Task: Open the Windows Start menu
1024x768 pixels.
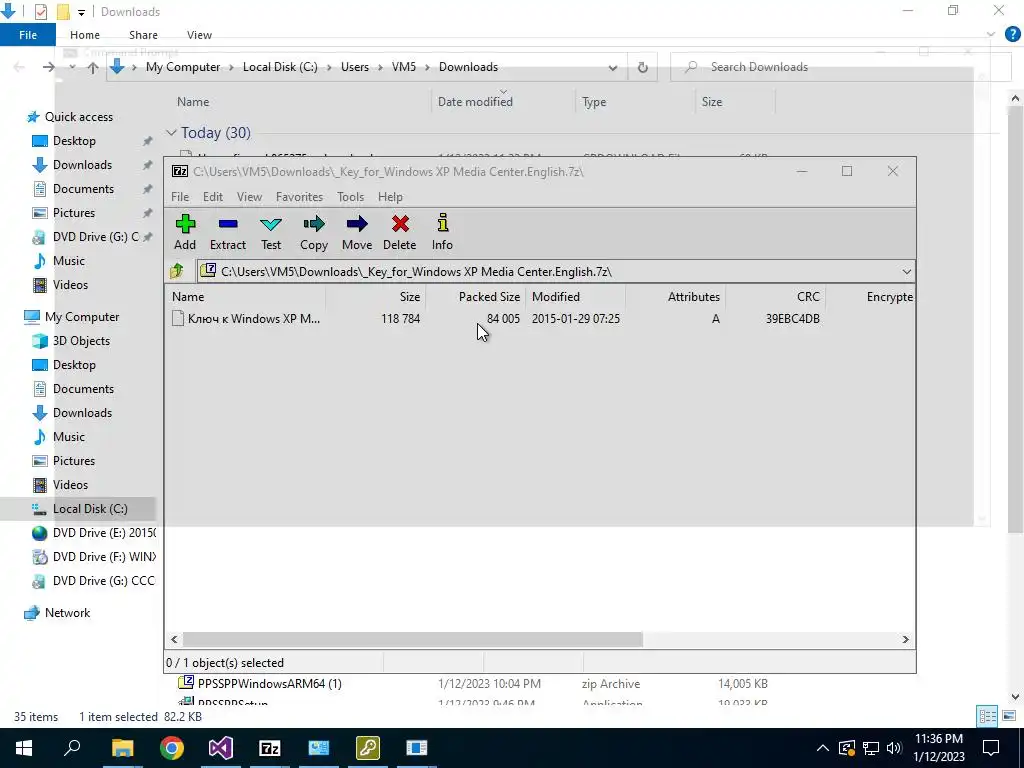Action: coord(24,748)
